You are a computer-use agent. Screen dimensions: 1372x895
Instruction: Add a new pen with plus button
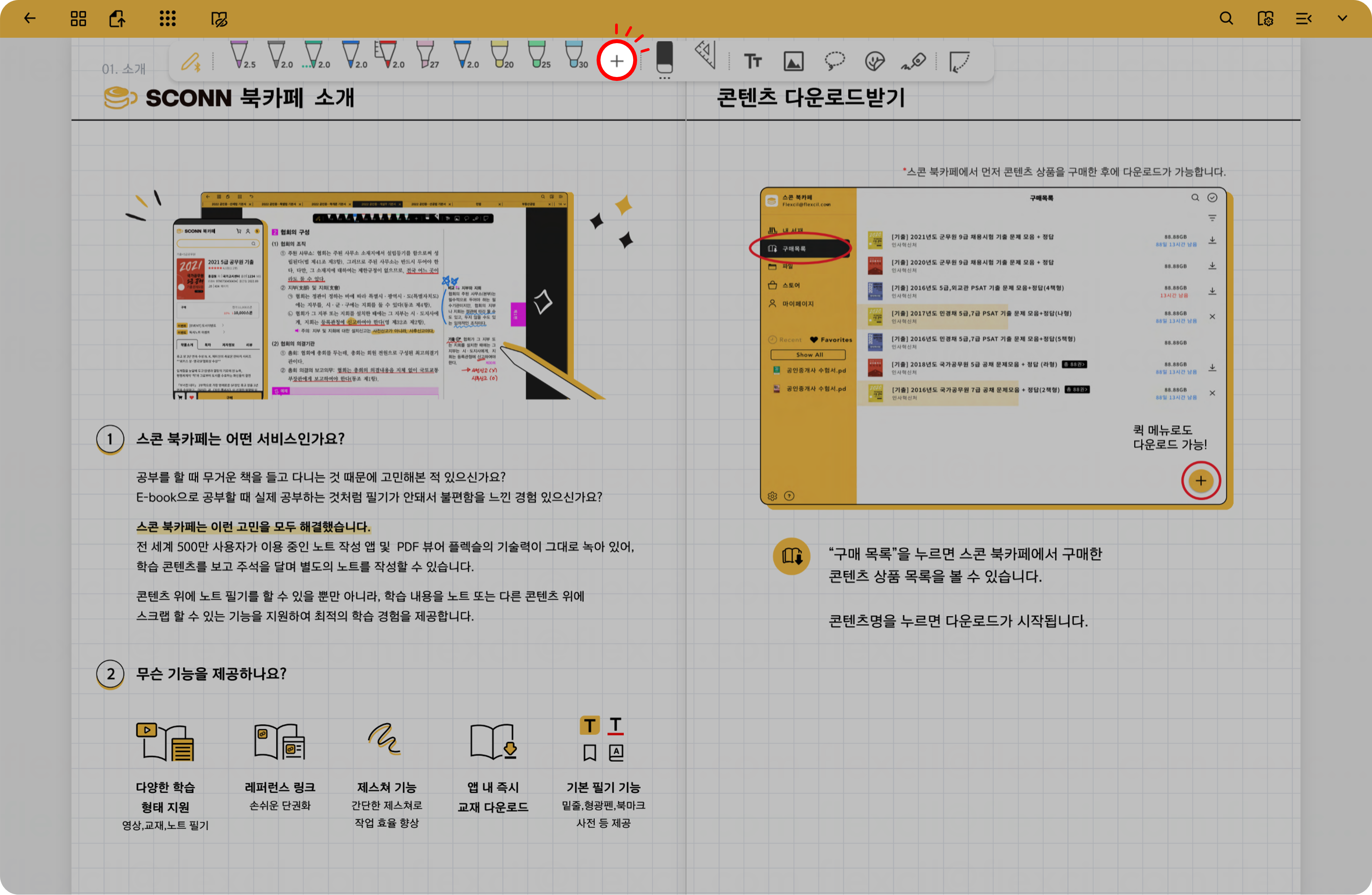tap(617, 61)
